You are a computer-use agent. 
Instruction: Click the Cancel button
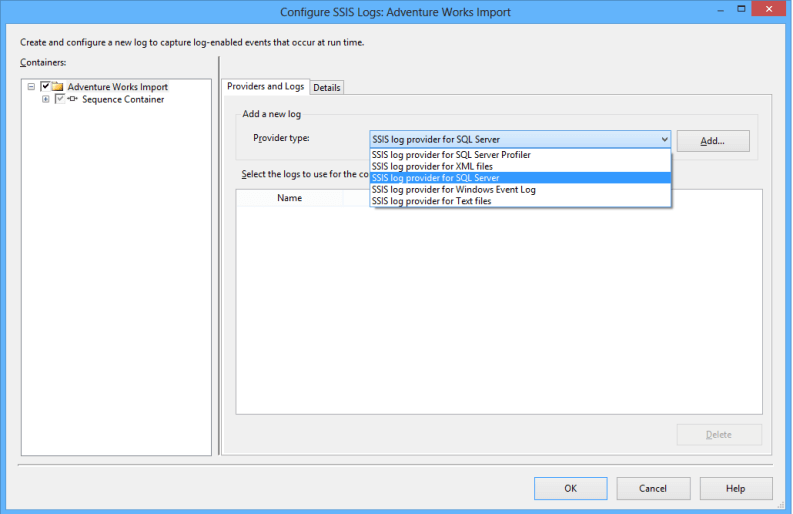pyautogui.click(x=653, y=488)
